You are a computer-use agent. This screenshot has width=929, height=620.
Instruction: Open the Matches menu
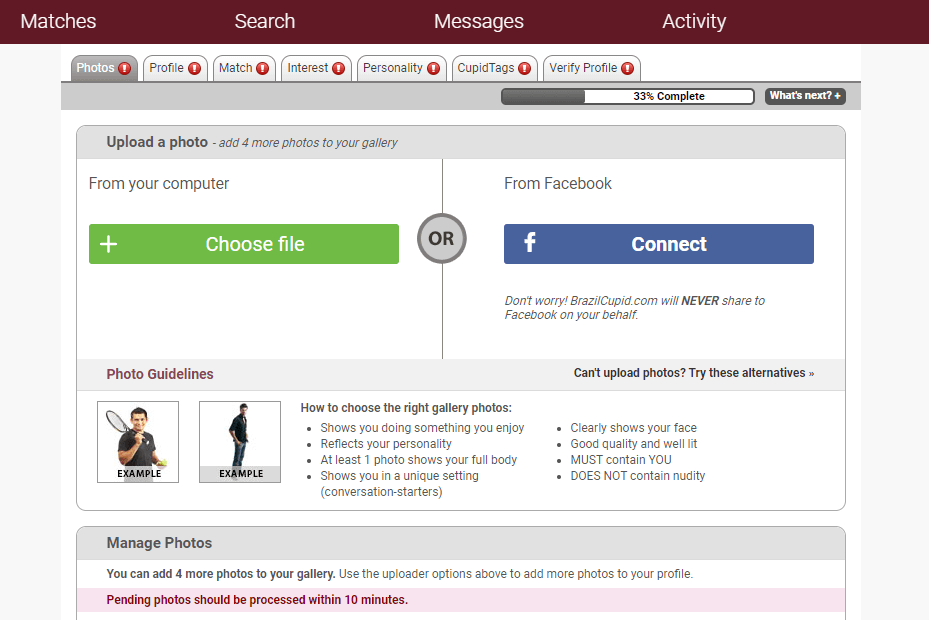tap(58, 21)
